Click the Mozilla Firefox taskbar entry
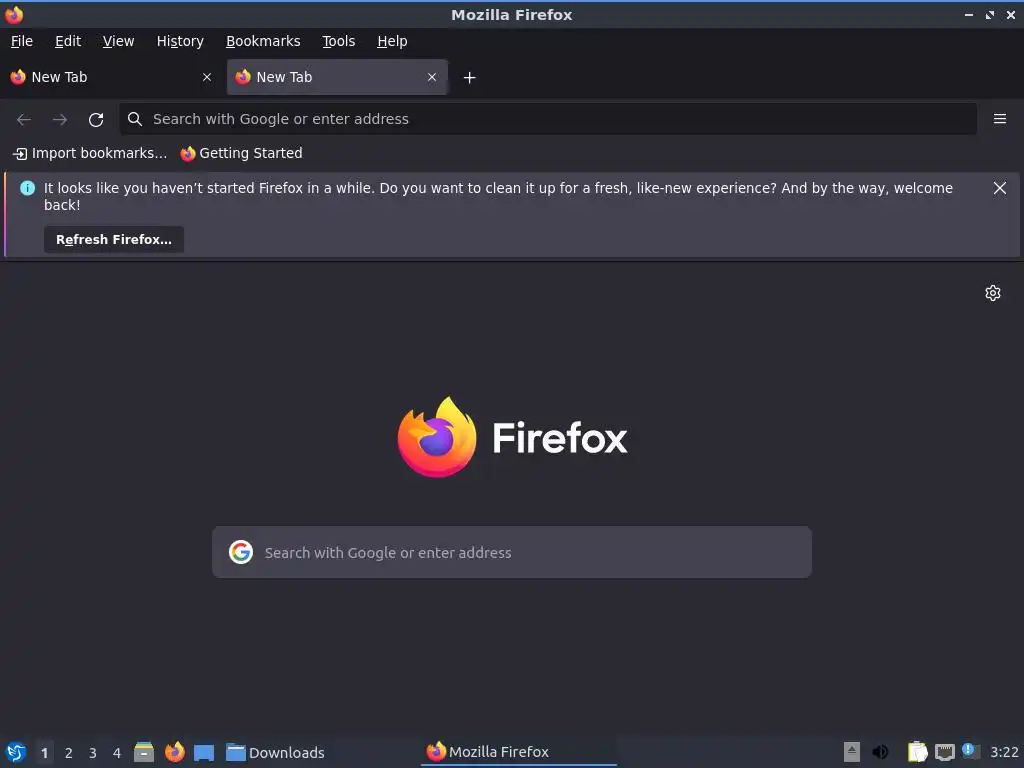Image resolution: width=1024 pixels, height=768 pixels. [519, 752]
